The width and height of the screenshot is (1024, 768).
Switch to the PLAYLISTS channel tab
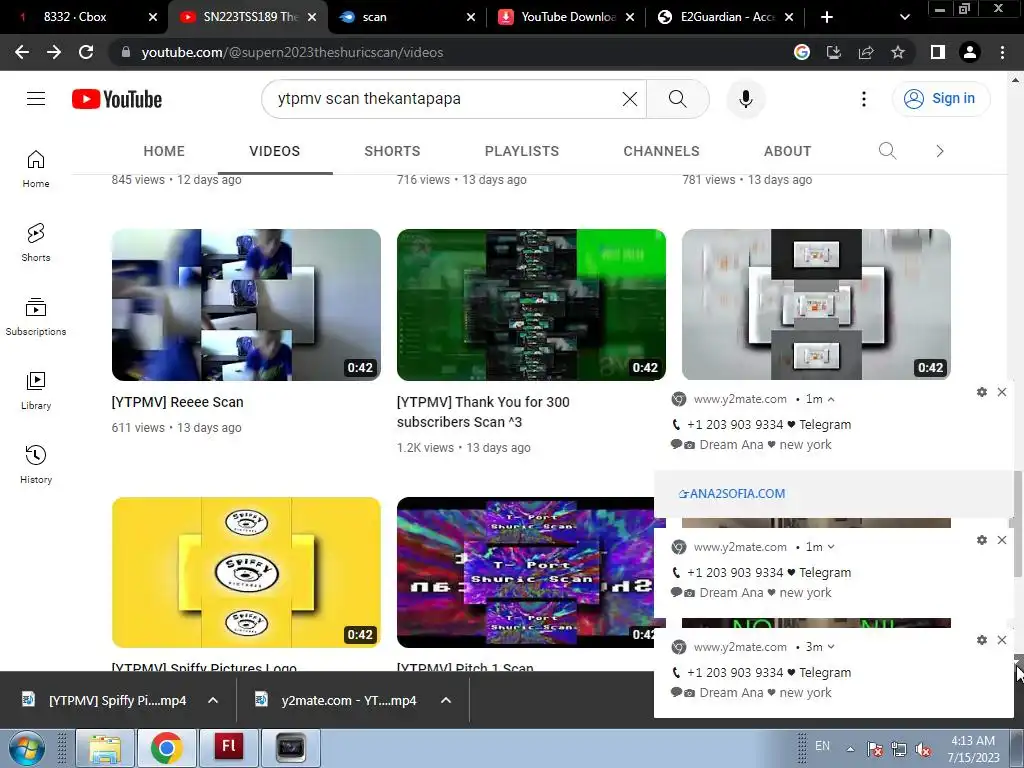[x=522, y=151]
